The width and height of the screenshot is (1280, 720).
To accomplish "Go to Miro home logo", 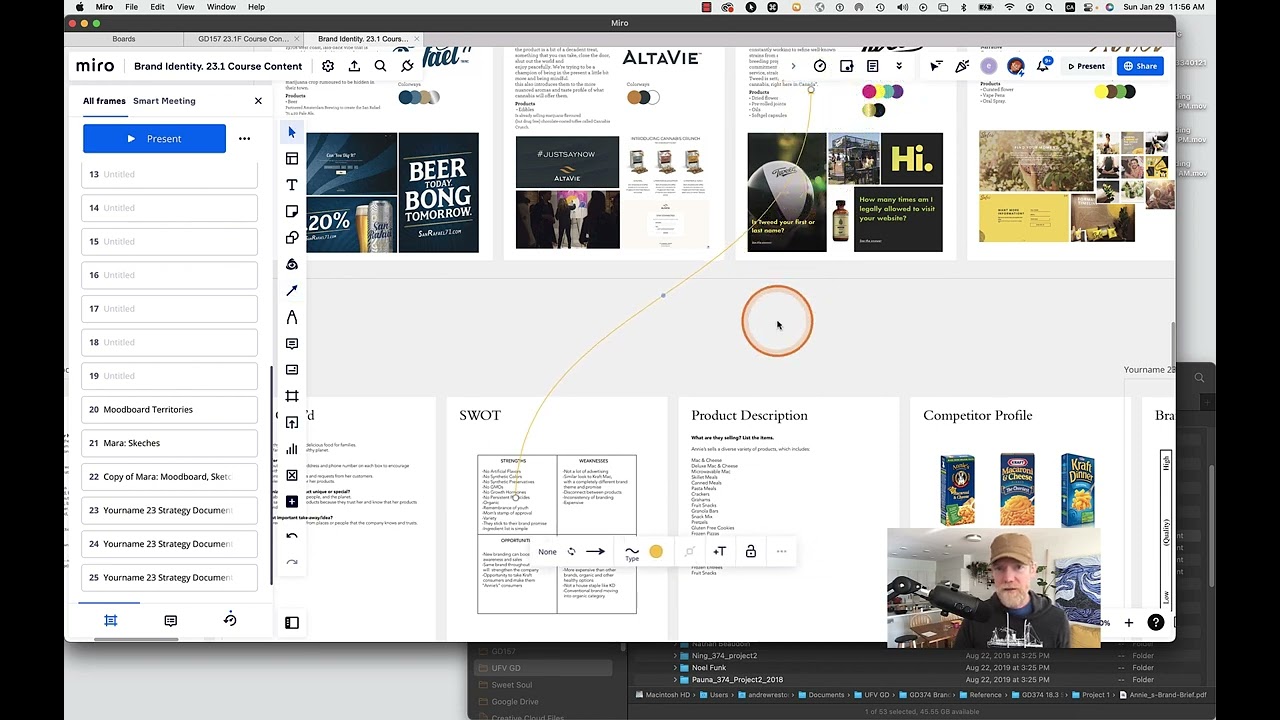I will coord(95,66).
